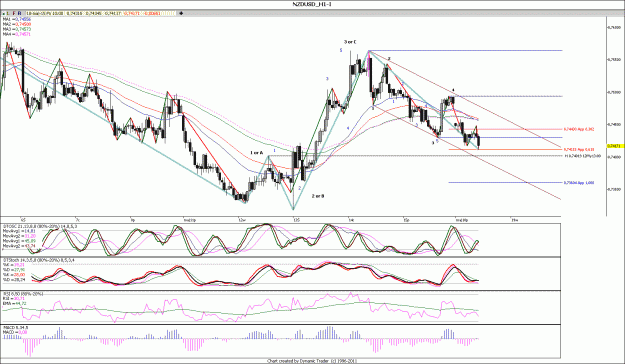This screenshot has height=364, width=625.
Task: Click the R button in chart toolbar
Action: pos(20,14)
